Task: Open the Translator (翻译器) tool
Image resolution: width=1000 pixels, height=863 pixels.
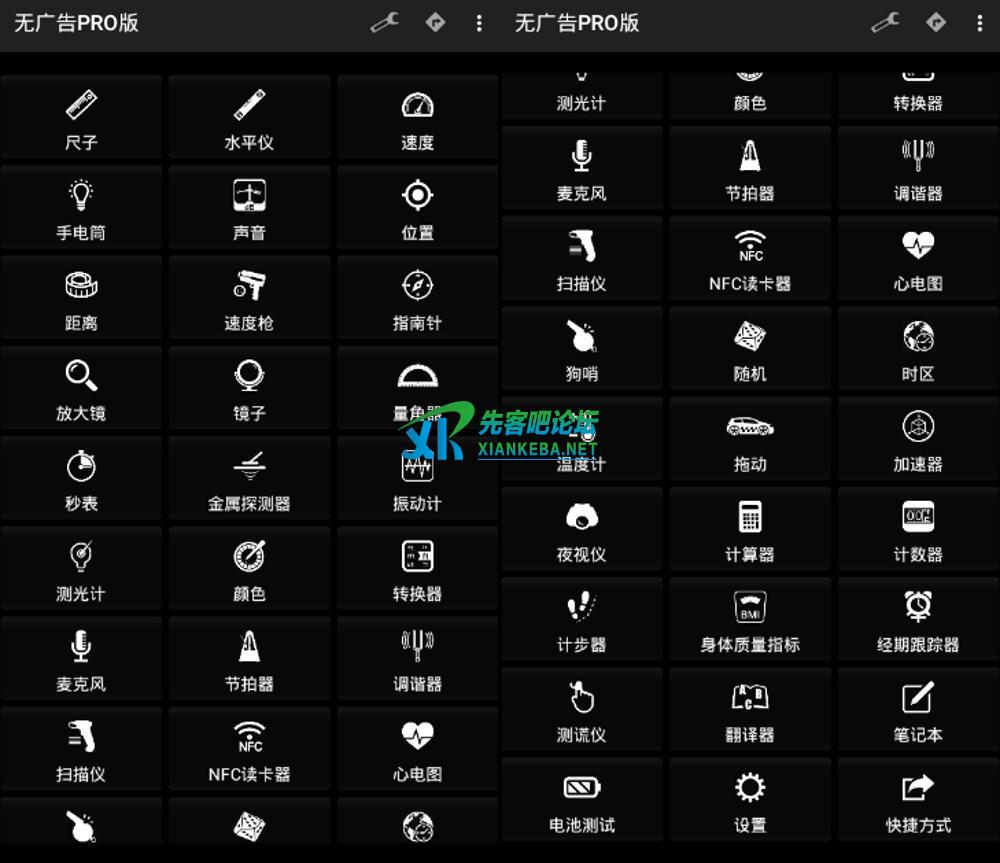Action: click(x=750, y=709)
